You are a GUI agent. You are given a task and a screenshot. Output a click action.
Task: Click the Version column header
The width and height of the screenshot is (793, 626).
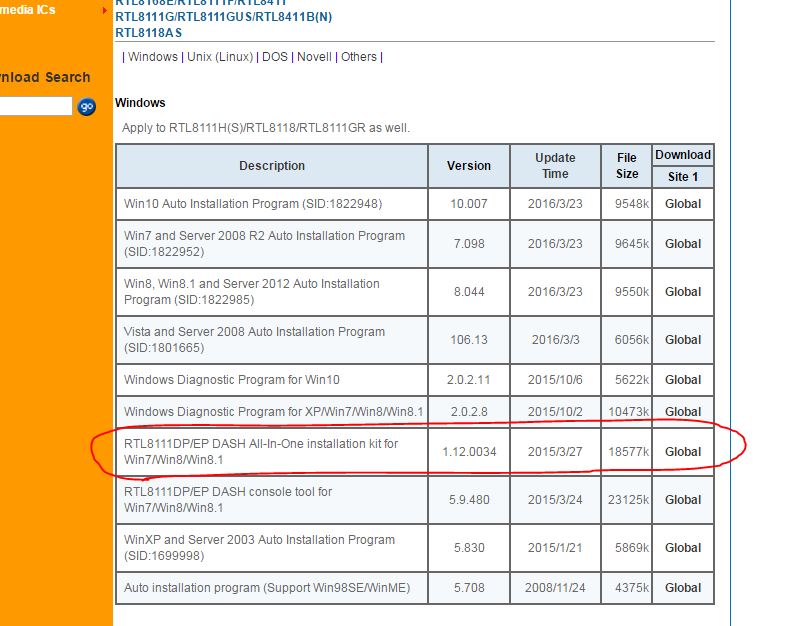click(x=469, y=166)
